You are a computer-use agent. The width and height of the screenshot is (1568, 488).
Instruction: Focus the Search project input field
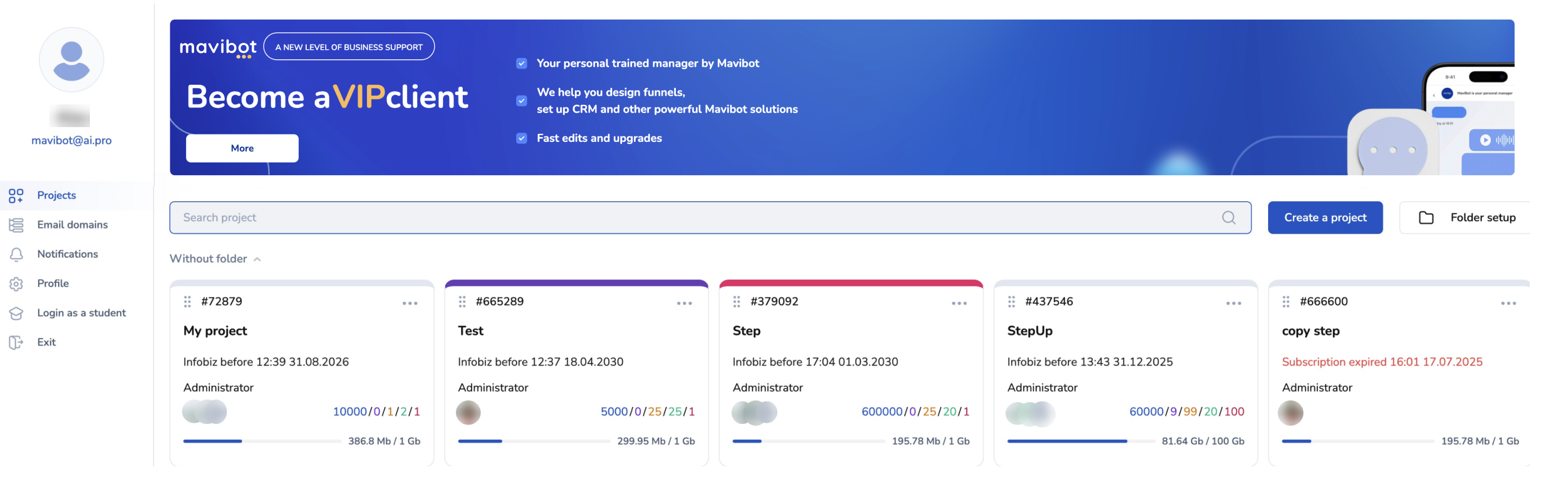694,218
